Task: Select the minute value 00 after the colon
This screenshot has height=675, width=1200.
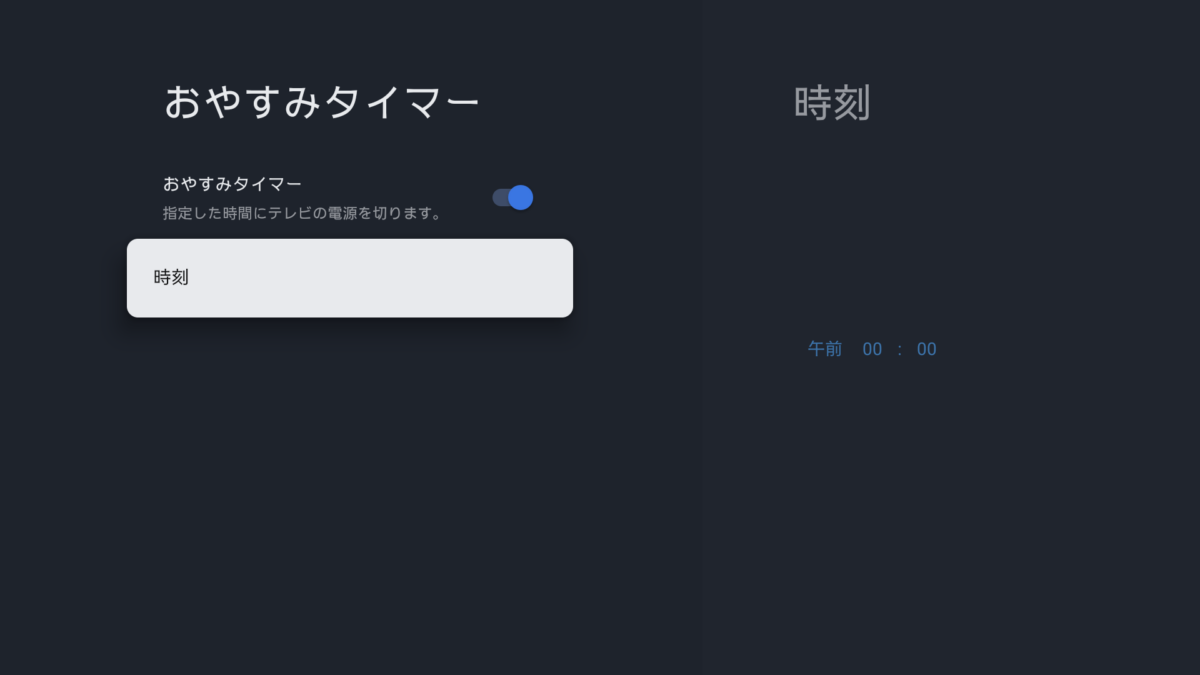Action: tap(926, 349)
